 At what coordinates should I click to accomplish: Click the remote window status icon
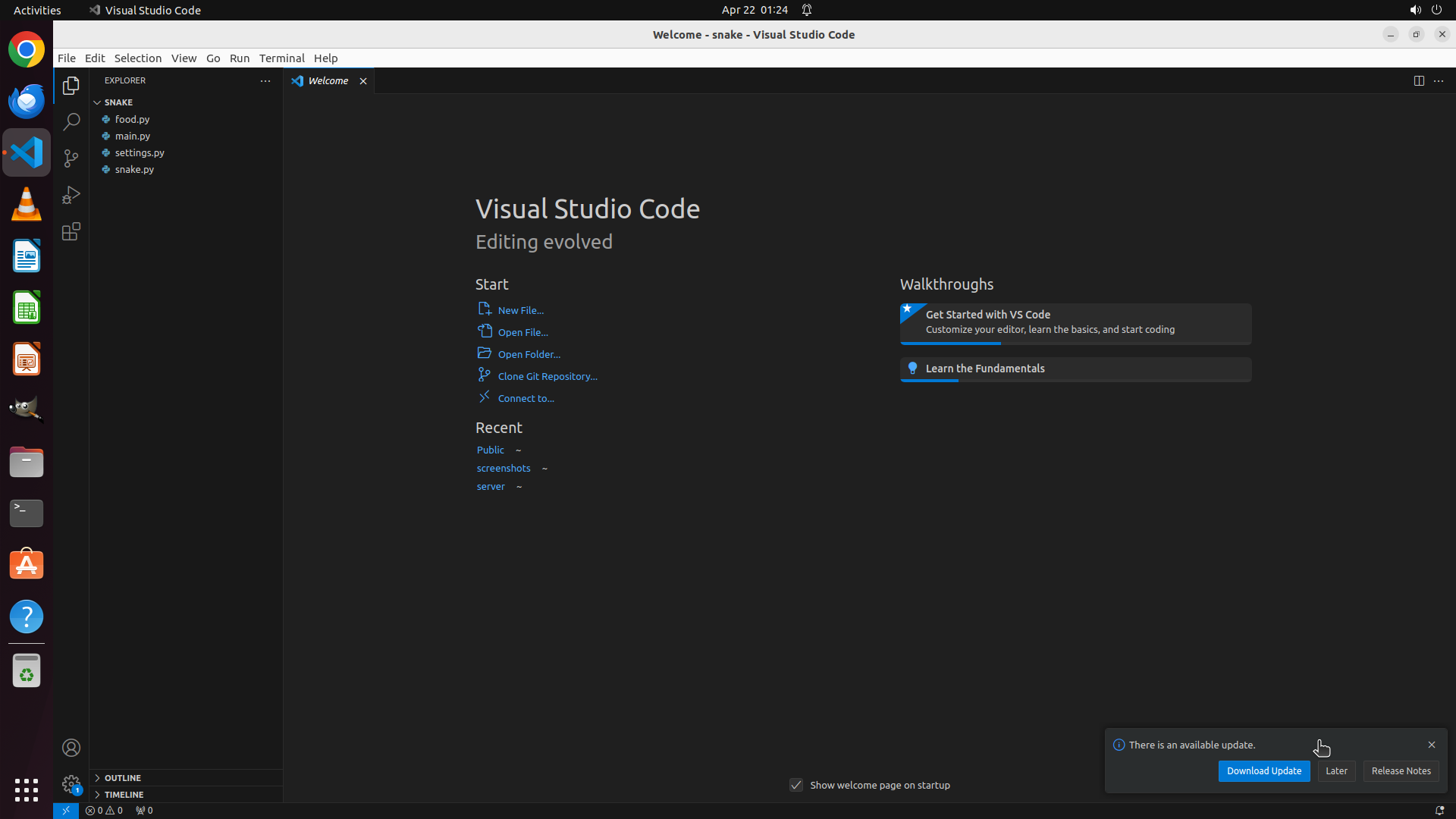click(x=66, y=810)
